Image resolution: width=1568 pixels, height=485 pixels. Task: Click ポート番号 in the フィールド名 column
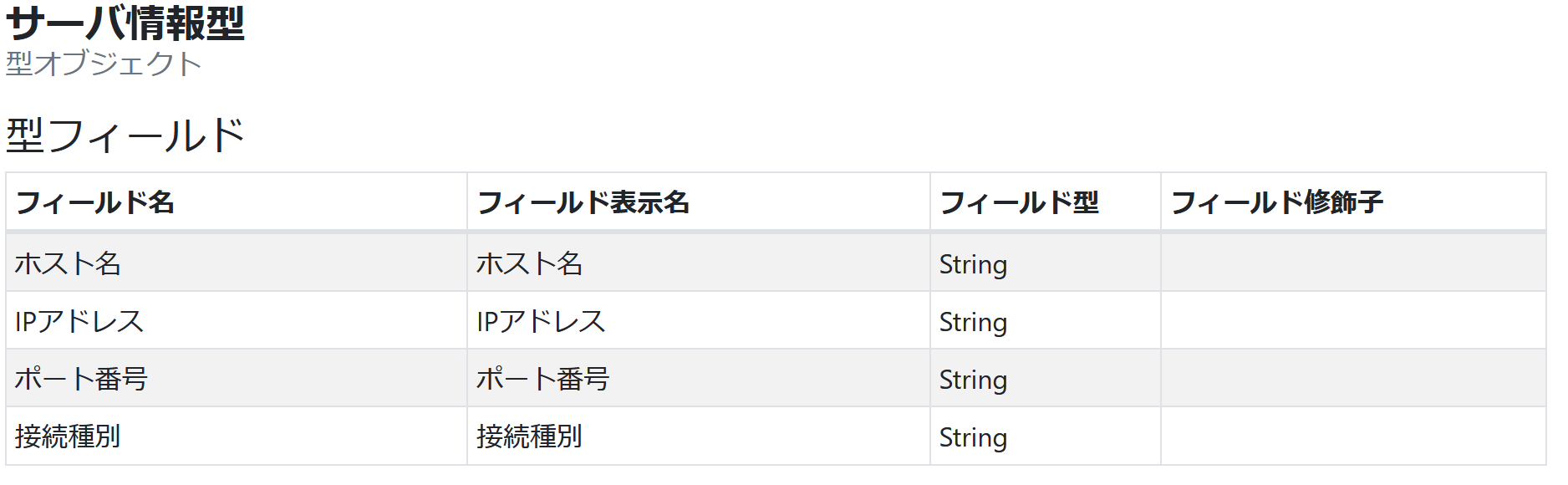tap(81, 380)
